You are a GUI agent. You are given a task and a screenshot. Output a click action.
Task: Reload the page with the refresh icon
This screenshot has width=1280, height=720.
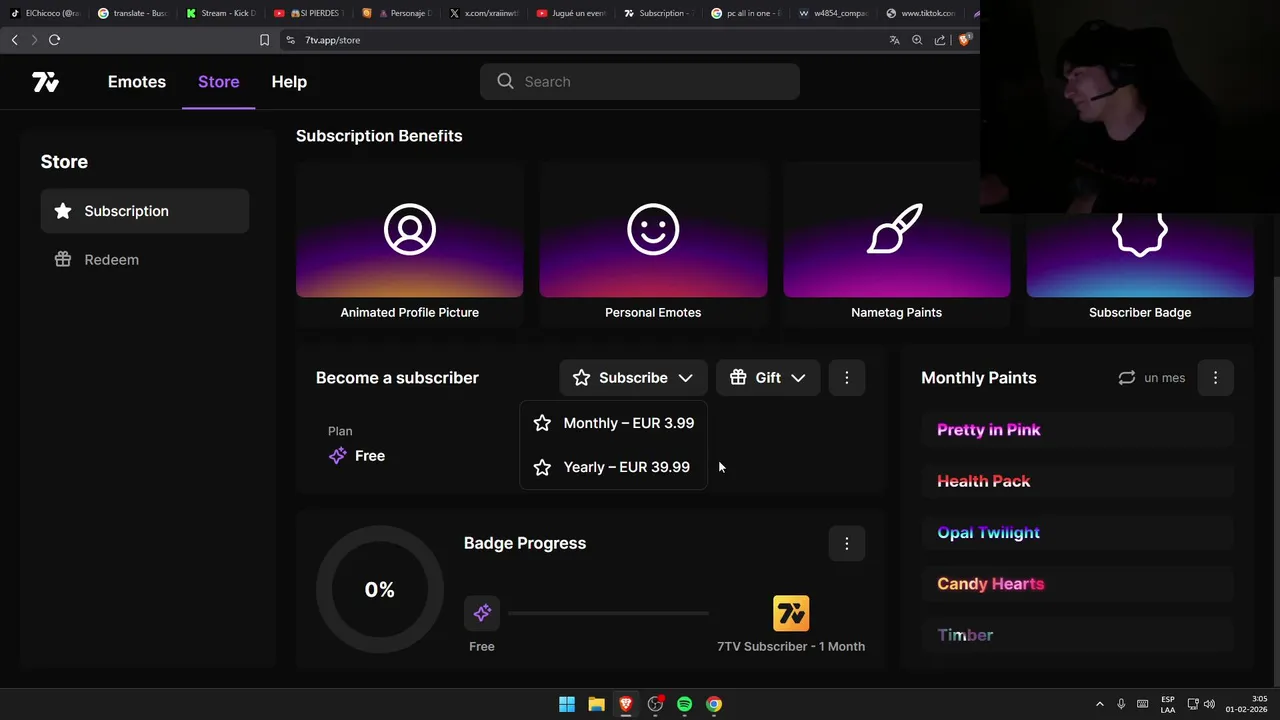(54, 40)
